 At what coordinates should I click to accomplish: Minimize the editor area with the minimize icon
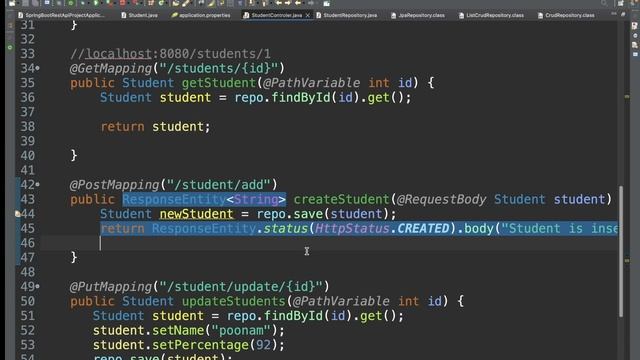point(614,14)
